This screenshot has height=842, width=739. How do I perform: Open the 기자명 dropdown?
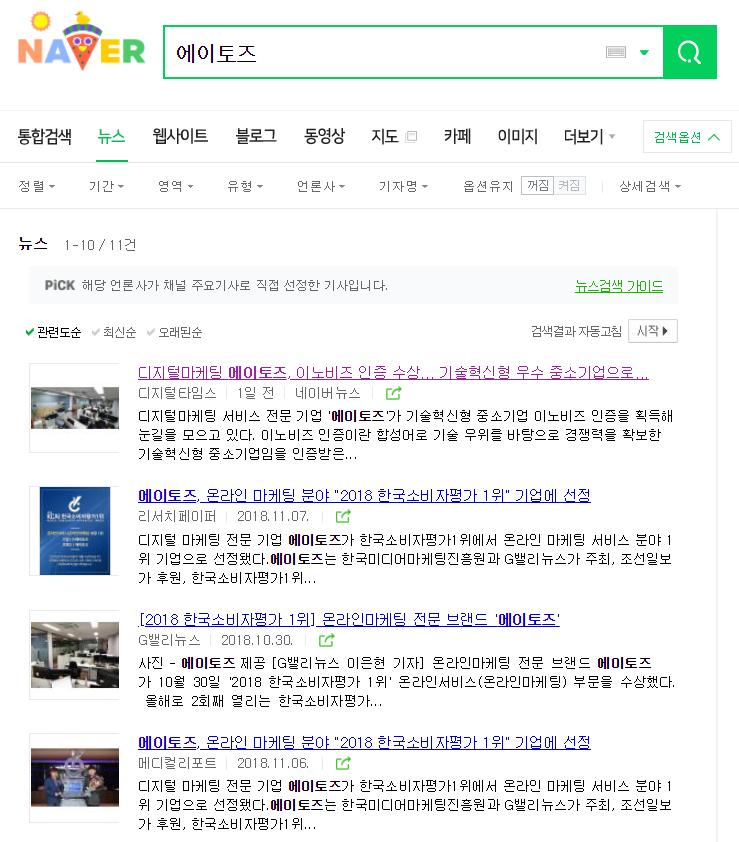(x=403, y=186)
